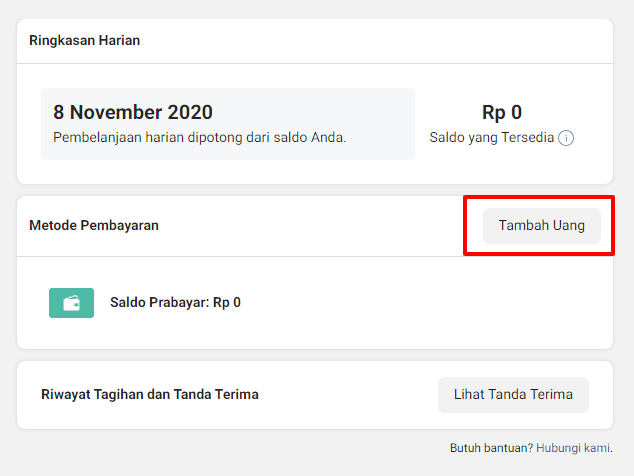Image resolution: width=634 pixels, height=476 pixels.
Task: Click info icon beside Saldo yang Tersedia
Action: pyautogui.click(x=566, y=138)
